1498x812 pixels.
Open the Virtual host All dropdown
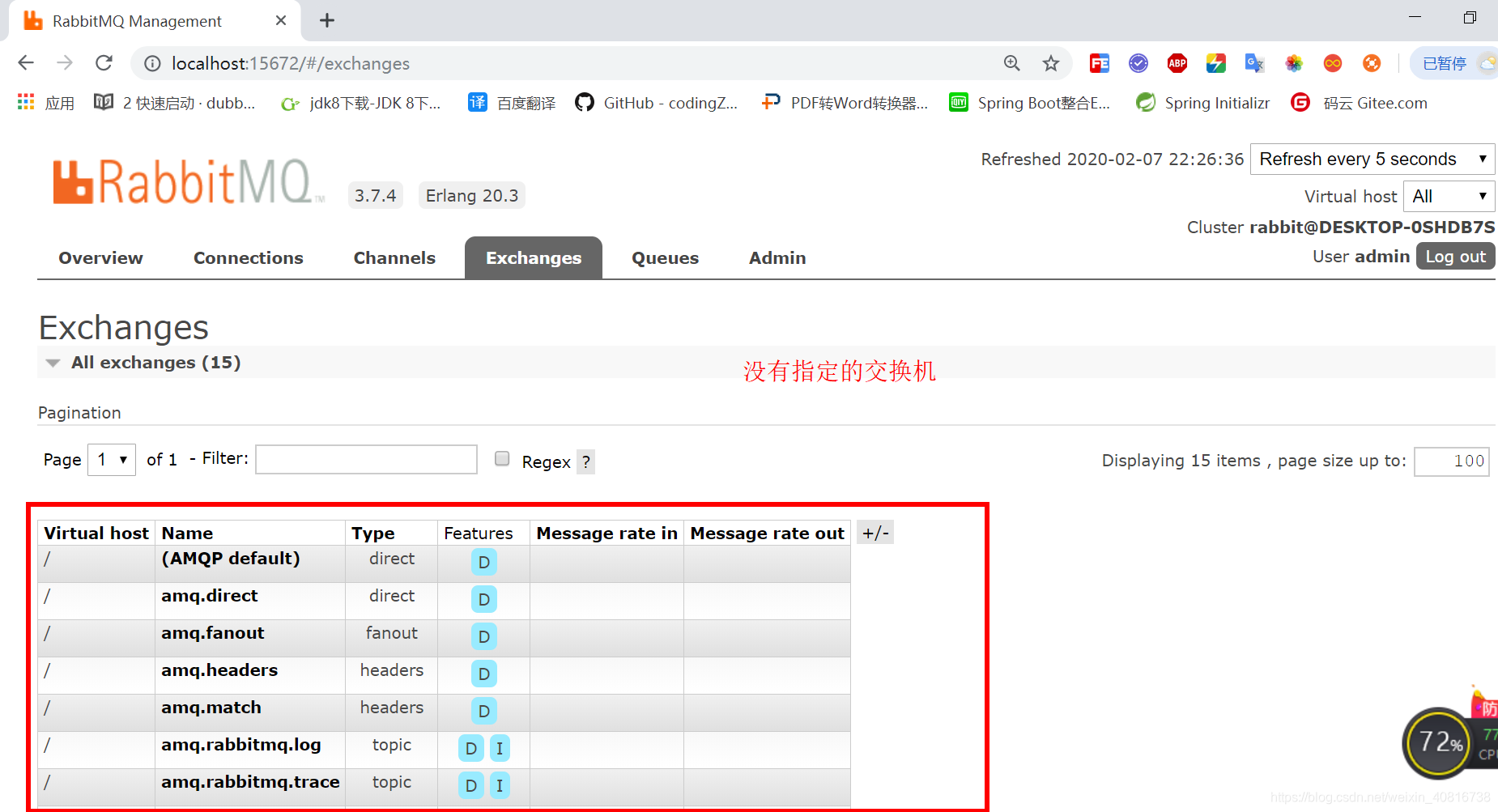1449,196
